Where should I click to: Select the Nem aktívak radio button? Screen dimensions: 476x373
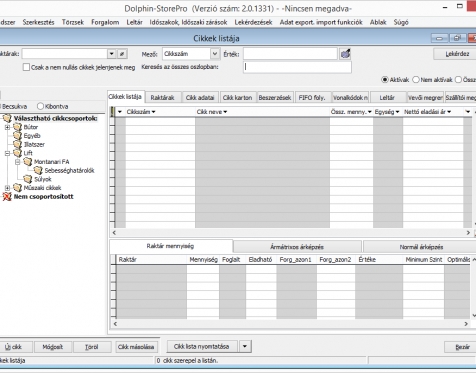pyautogui.click(x=416, y=80)
